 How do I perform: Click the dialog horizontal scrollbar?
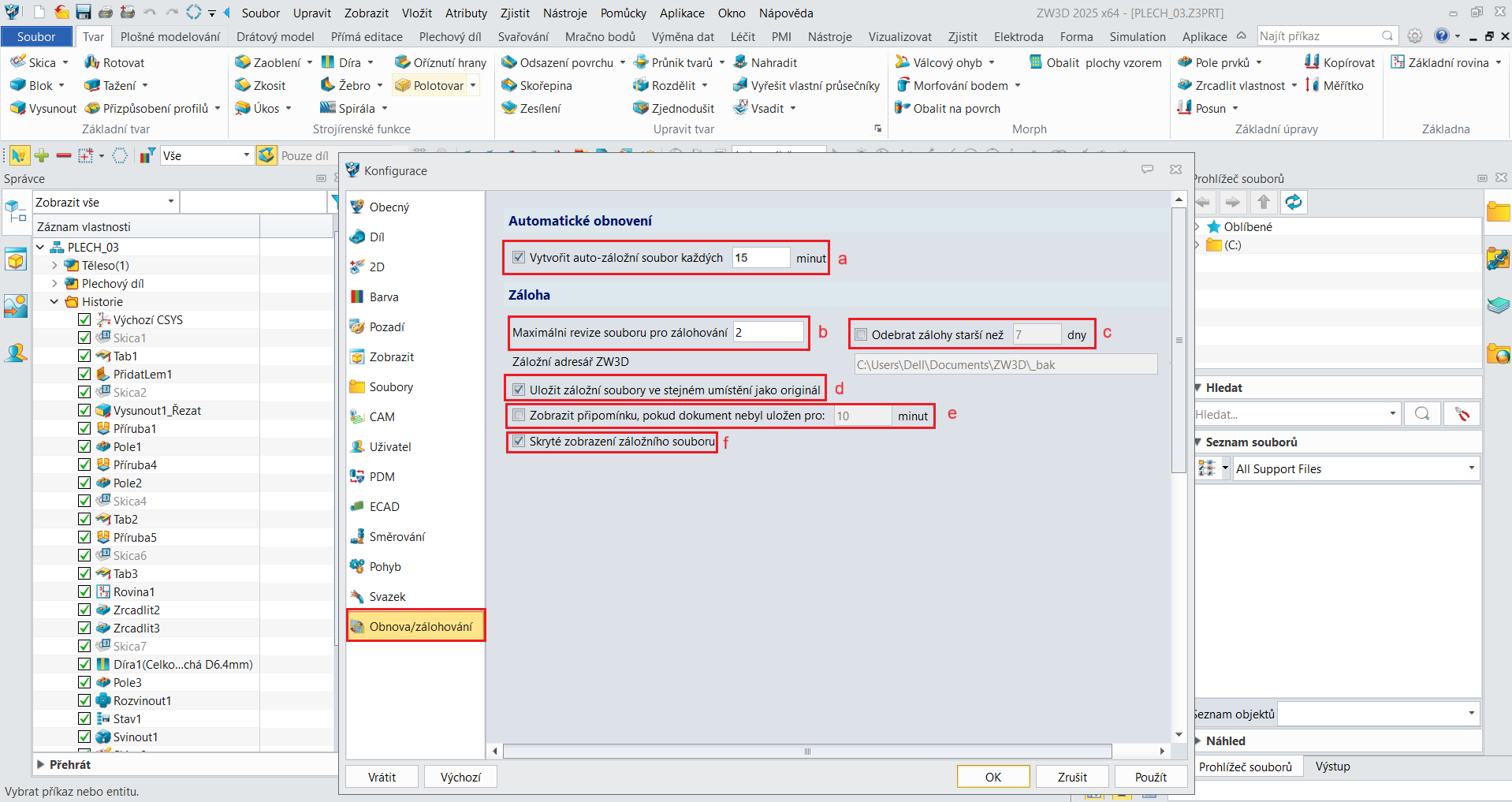coord(806,751)
